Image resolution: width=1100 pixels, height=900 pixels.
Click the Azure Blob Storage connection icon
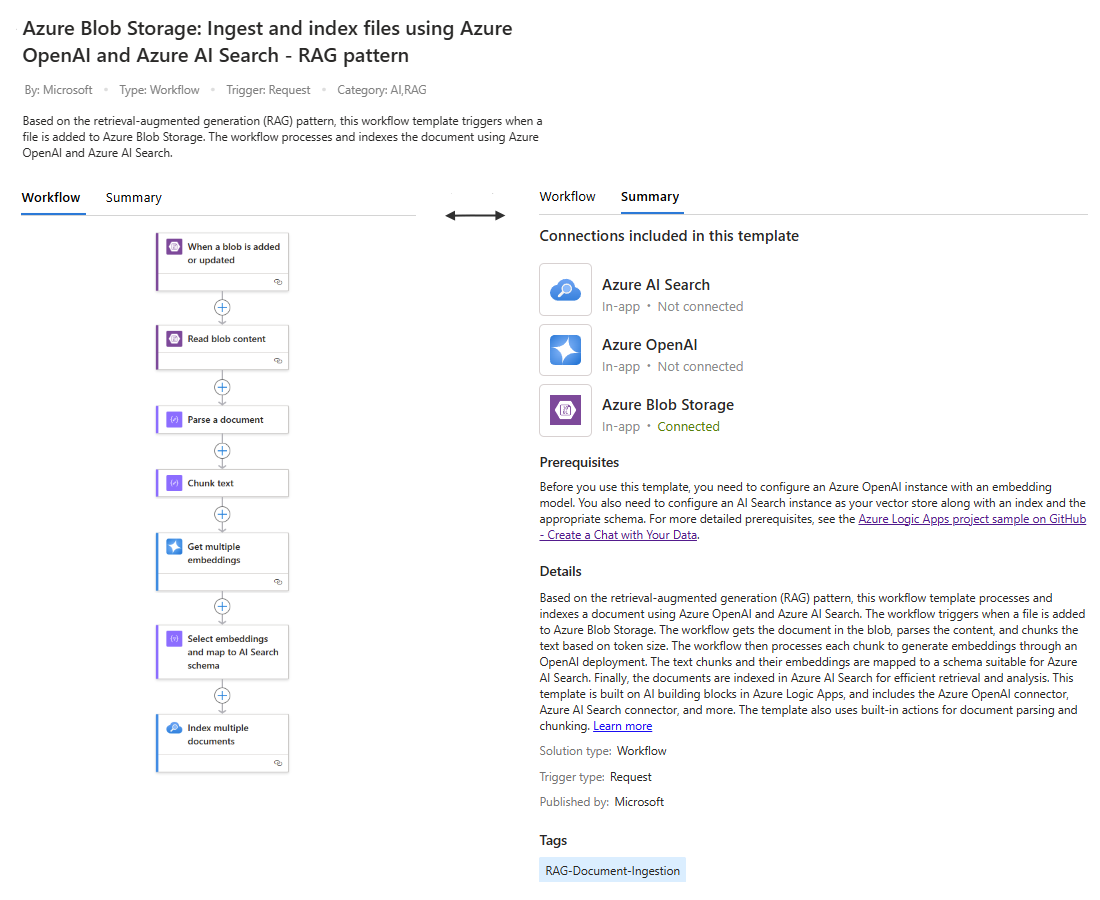pos(565,410)
